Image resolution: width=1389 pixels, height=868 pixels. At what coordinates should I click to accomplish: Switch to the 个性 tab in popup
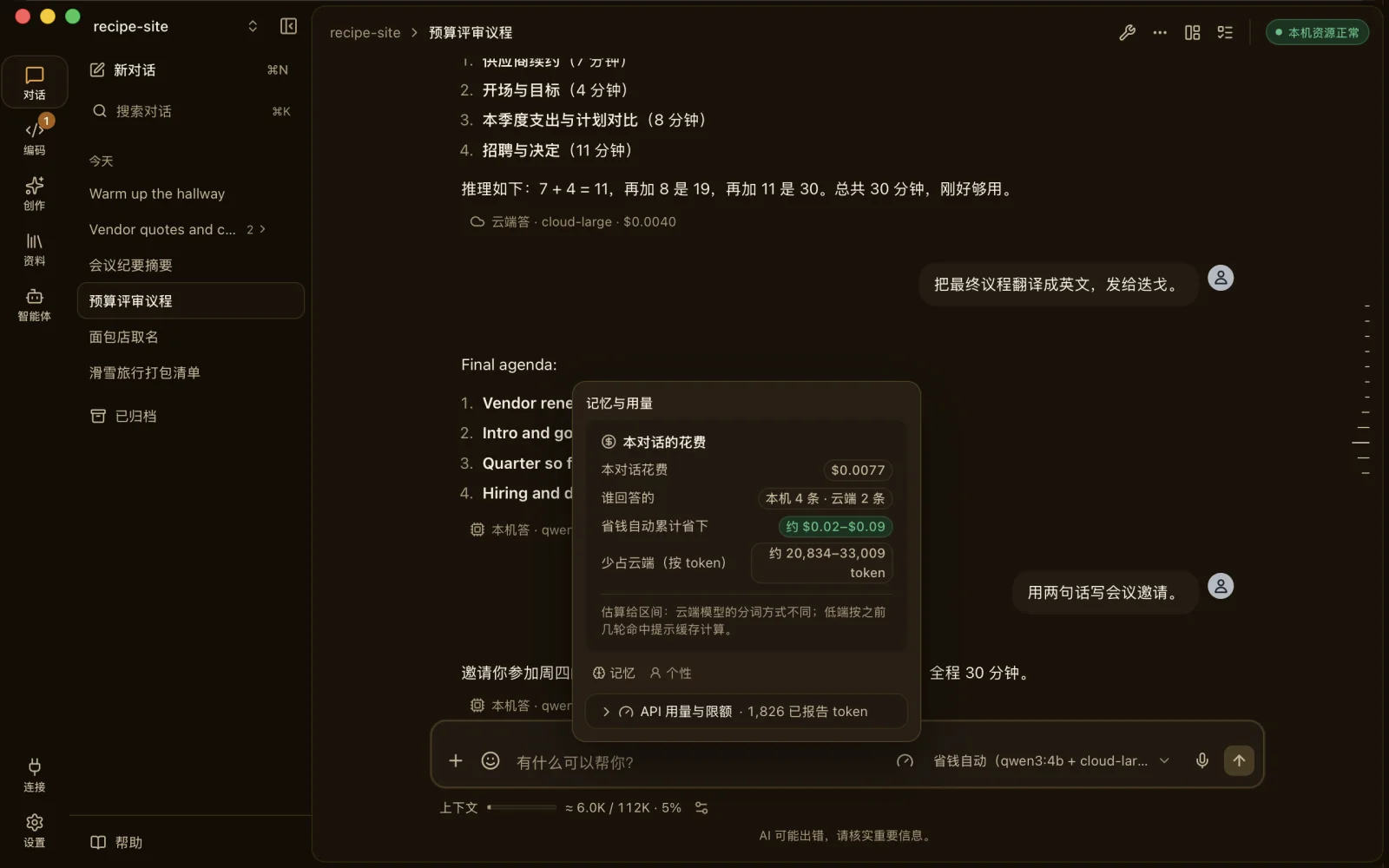(x=670, y=673)
